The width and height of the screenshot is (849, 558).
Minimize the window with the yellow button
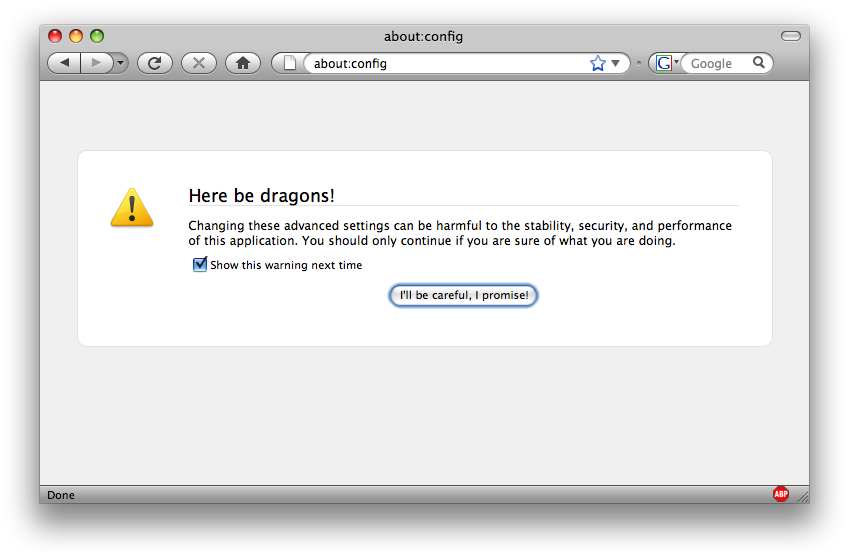76,36
